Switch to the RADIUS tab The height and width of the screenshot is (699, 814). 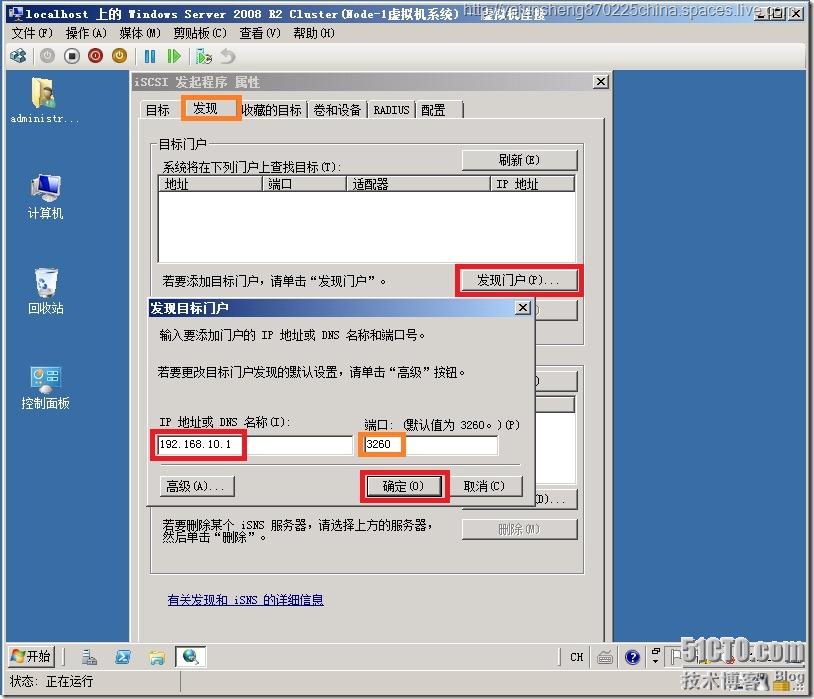[x=391, y=110]
